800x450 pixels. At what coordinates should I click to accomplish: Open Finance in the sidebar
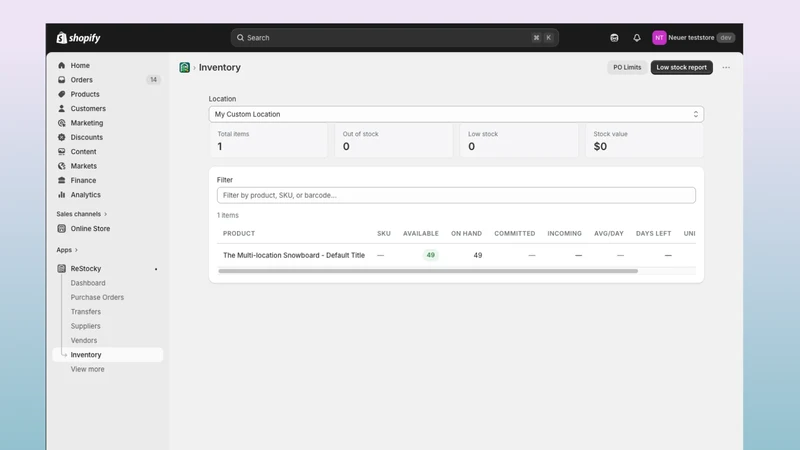click(83, 180)
